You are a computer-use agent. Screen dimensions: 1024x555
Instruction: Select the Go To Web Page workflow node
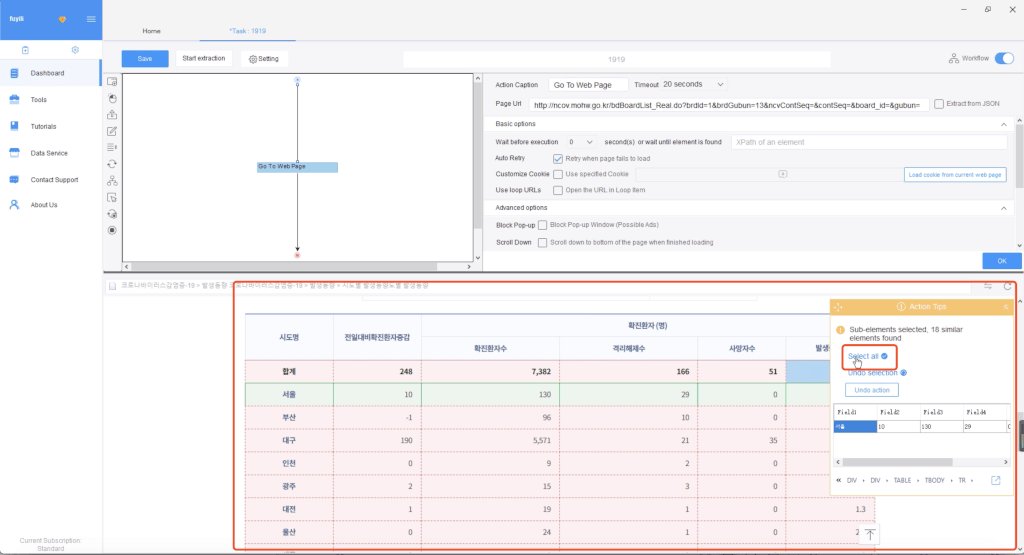[297, 166]
